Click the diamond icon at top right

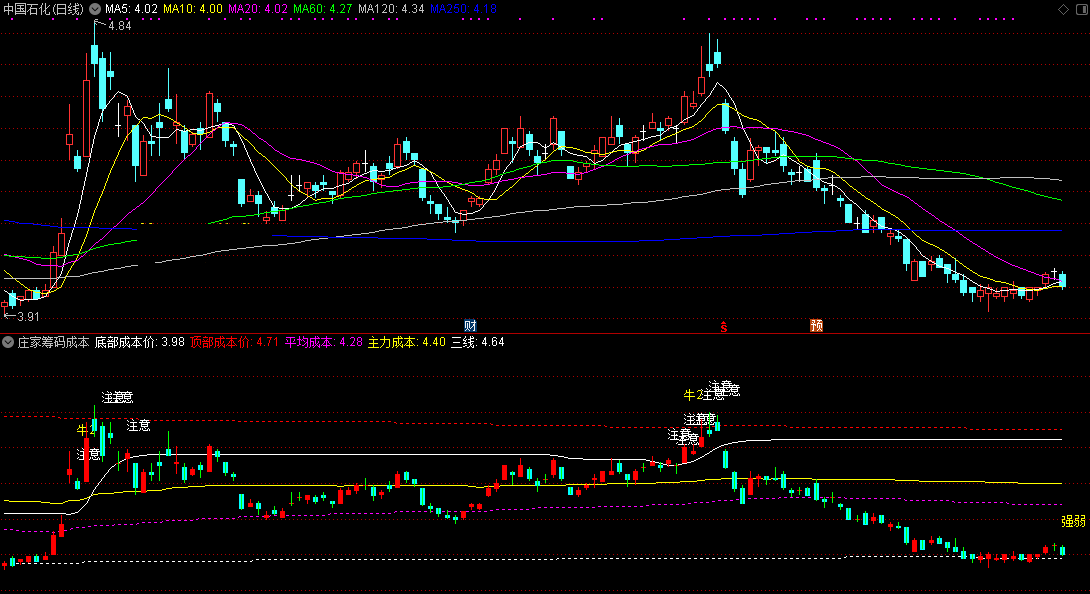point(1064,9)
